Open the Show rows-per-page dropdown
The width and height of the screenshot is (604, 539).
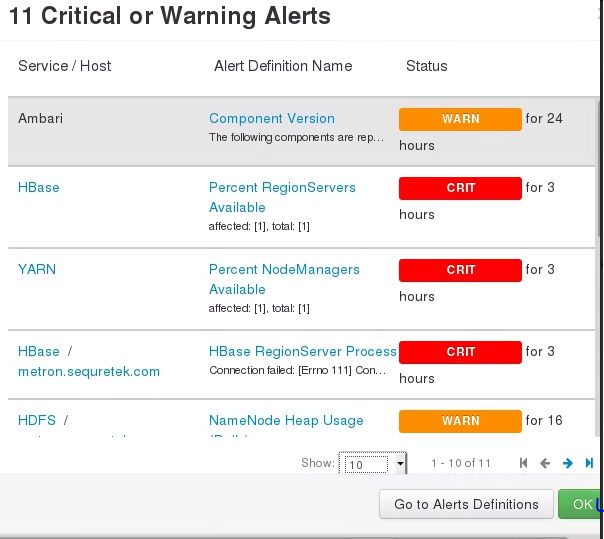coord(374,464)
